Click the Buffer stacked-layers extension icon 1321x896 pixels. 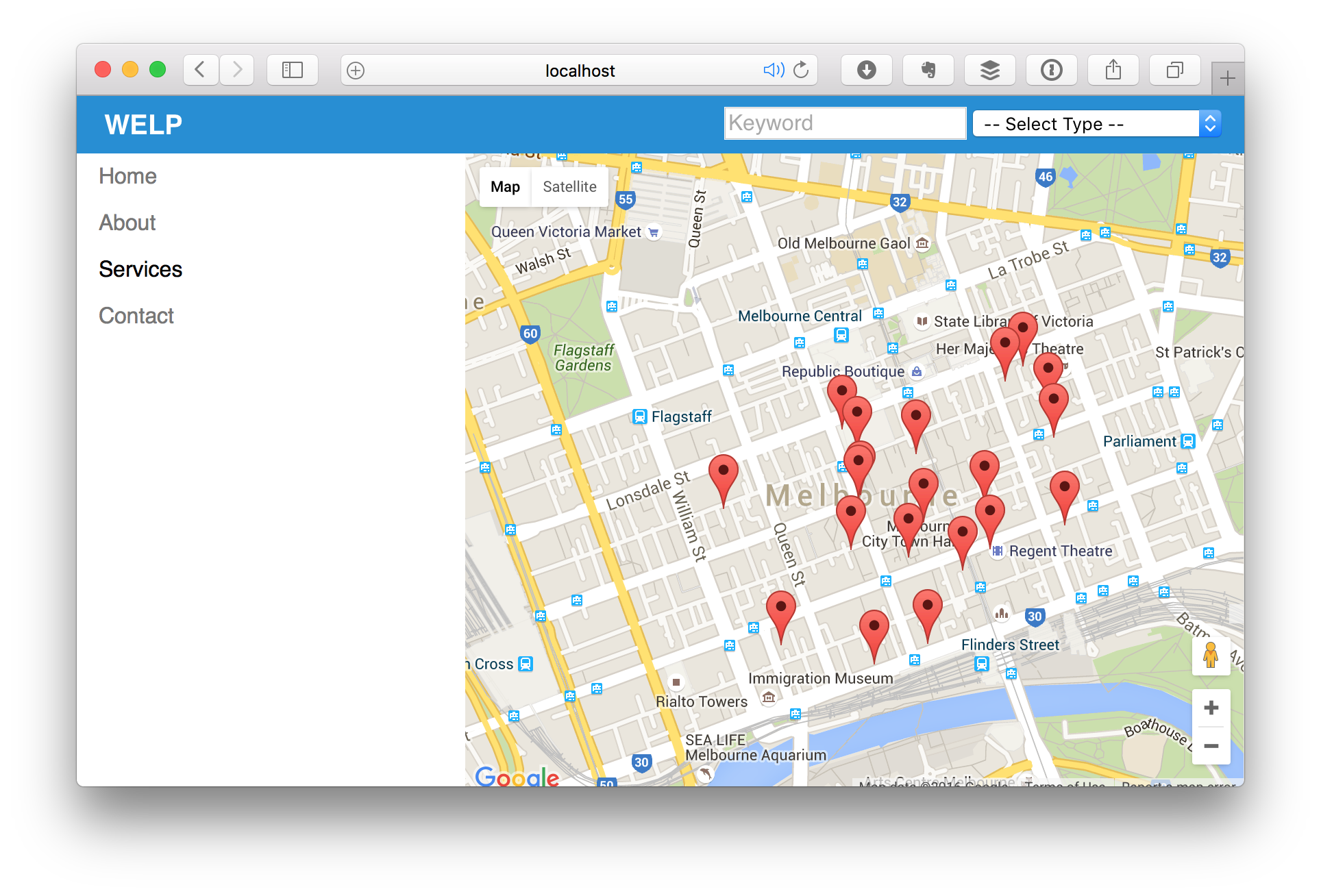pos(989,70)
